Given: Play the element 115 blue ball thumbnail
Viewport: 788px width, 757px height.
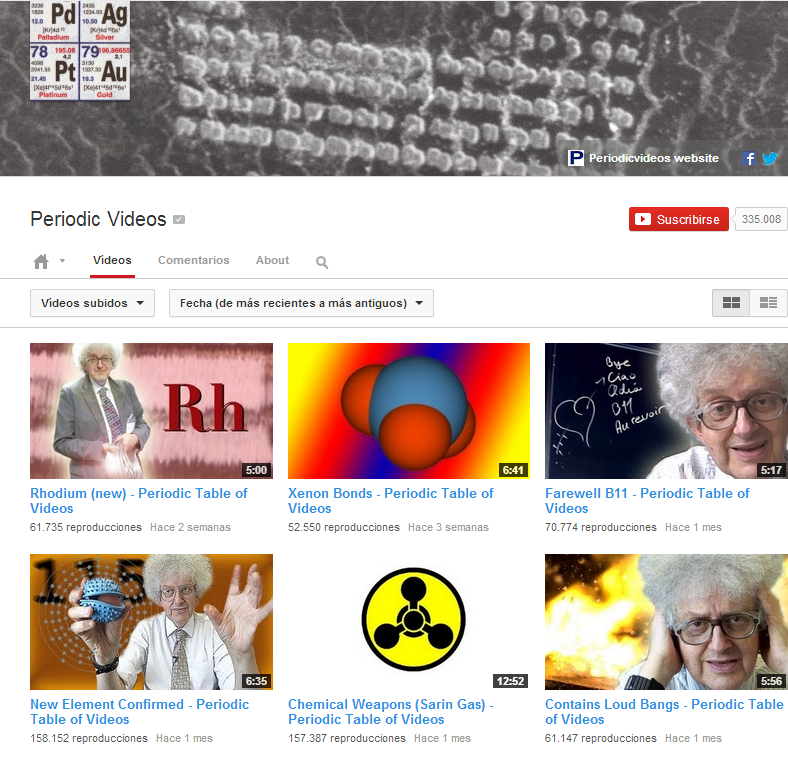Looking at the screenshot, I should 151,622.
